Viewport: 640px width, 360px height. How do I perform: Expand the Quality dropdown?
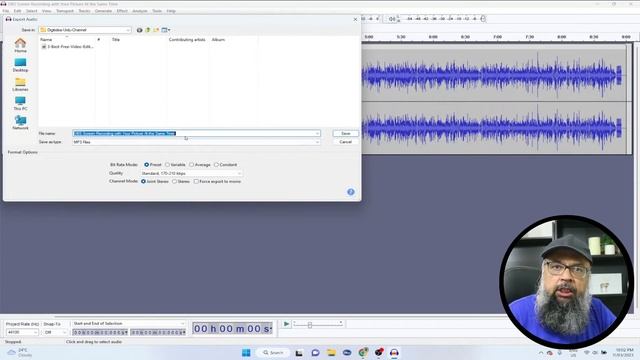pyautogui.click(x=239, y=173)
